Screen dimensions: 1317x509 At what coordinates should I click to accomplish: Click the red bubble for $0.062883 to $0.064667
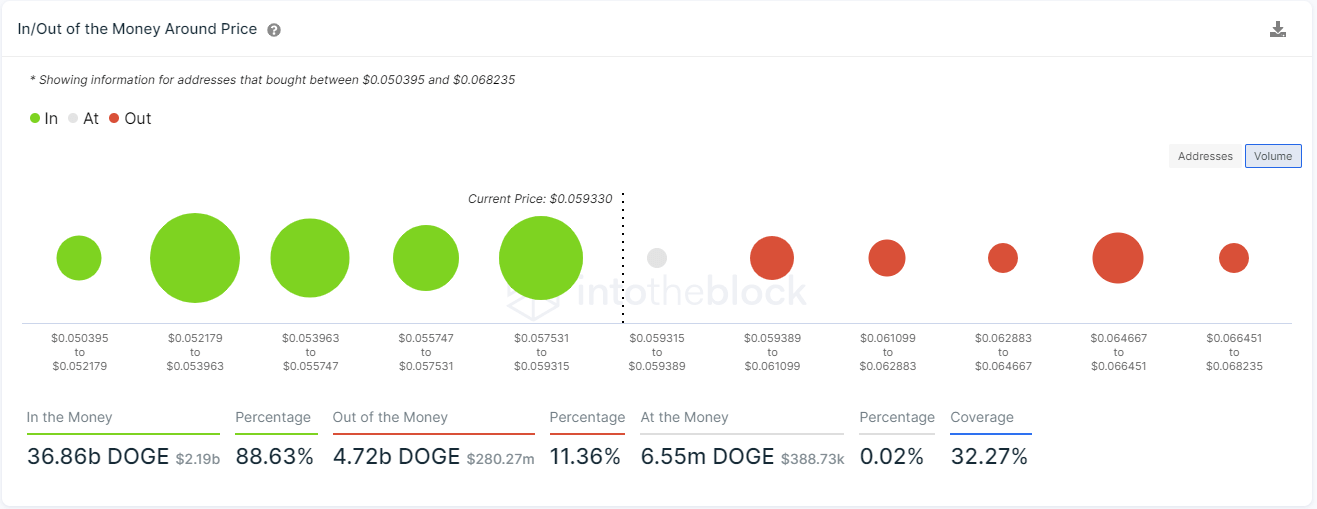1003,258
